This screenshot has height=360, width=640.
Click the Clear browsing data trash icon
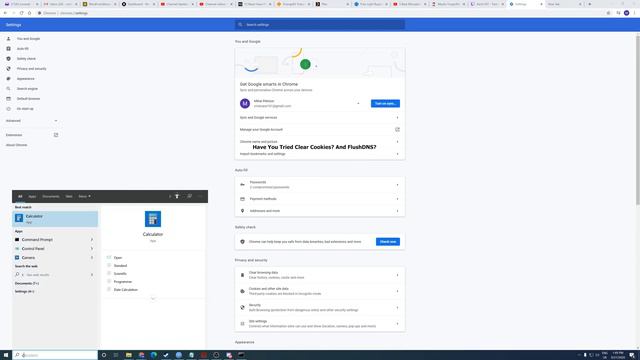pos(242,275)
